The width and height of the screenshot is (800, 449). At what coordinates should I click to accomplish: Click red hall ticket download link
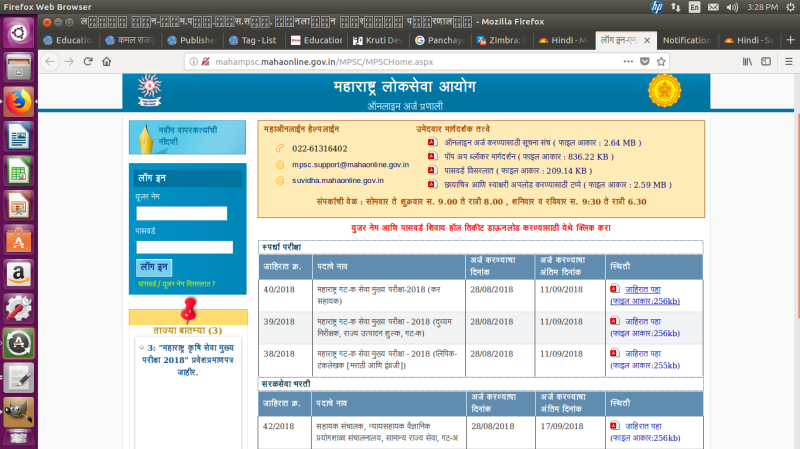coord(481,228)
